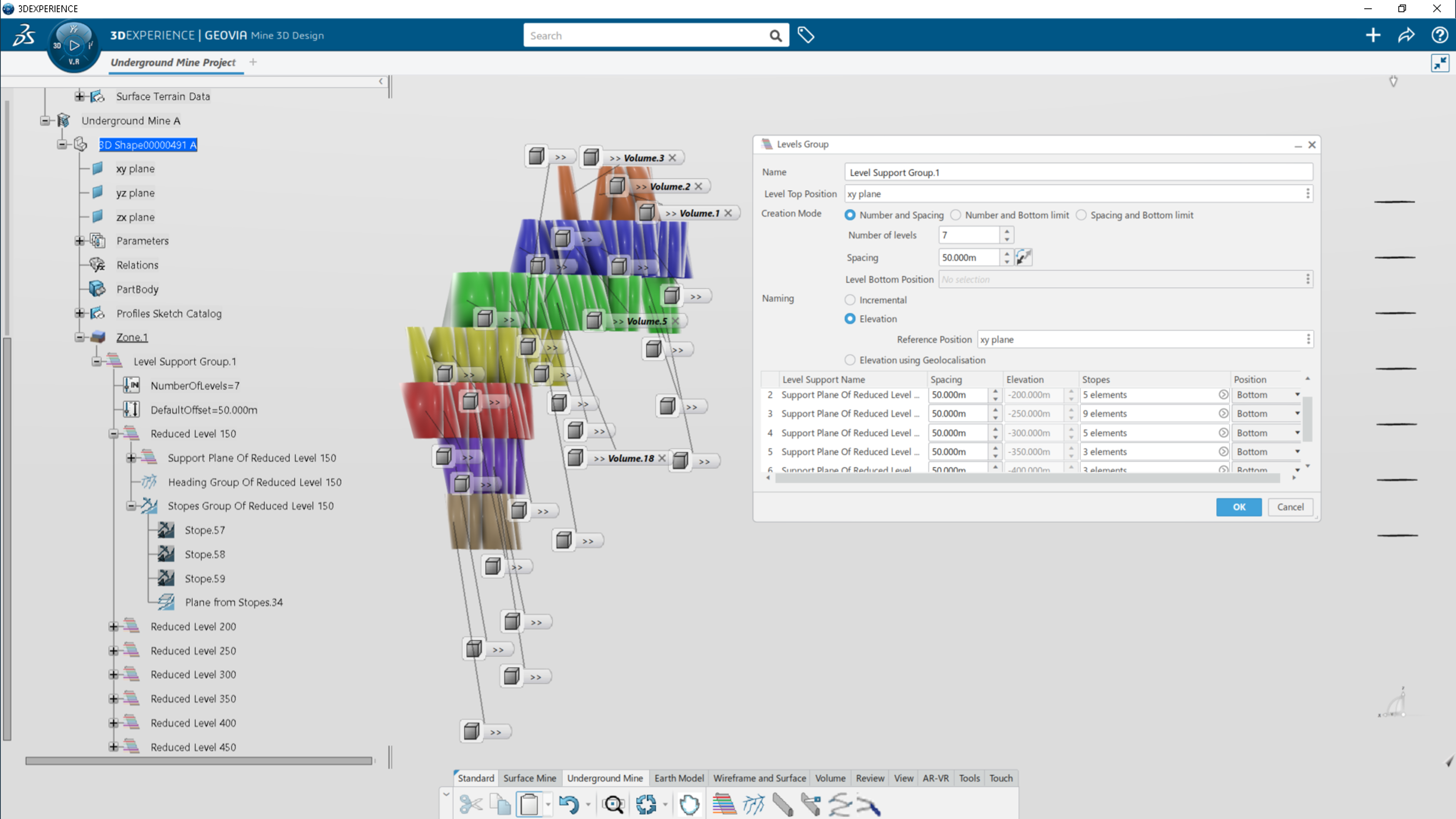The height and width of the screenshot is (819, 1456).
Task: Click the Update refresh arrows icon
Action: pos(646,804)
